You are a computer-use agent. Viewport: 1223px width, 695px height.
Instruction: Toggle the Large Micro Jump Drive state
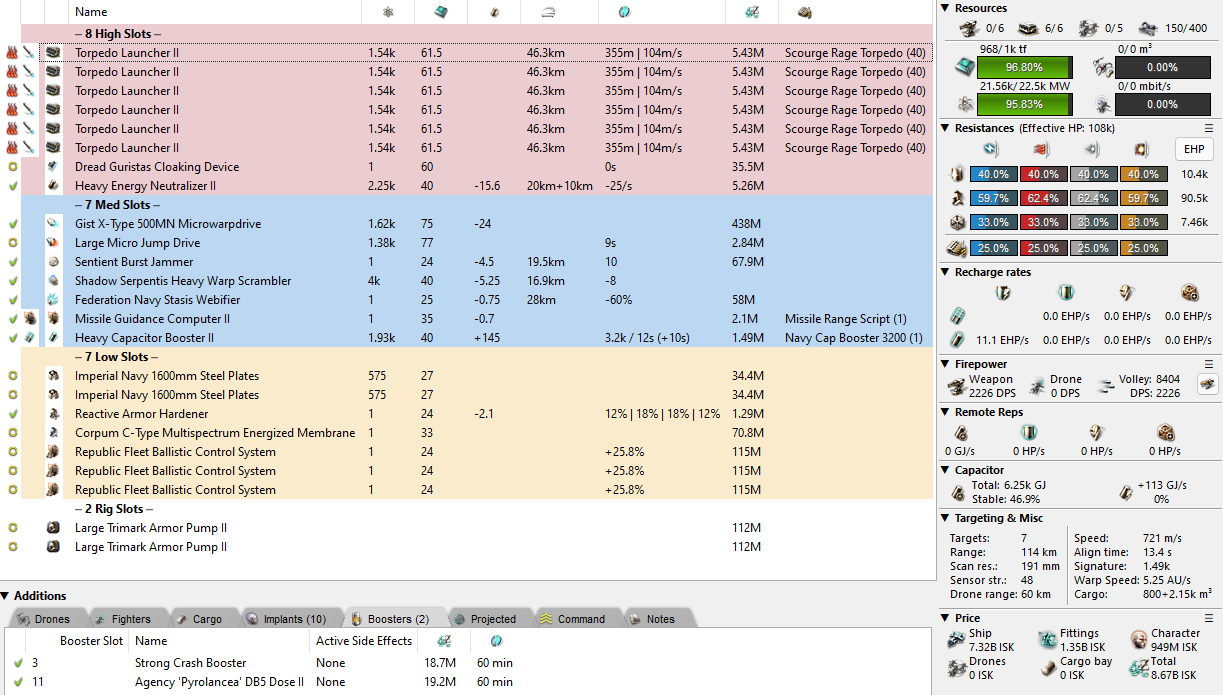click(13, 243)
